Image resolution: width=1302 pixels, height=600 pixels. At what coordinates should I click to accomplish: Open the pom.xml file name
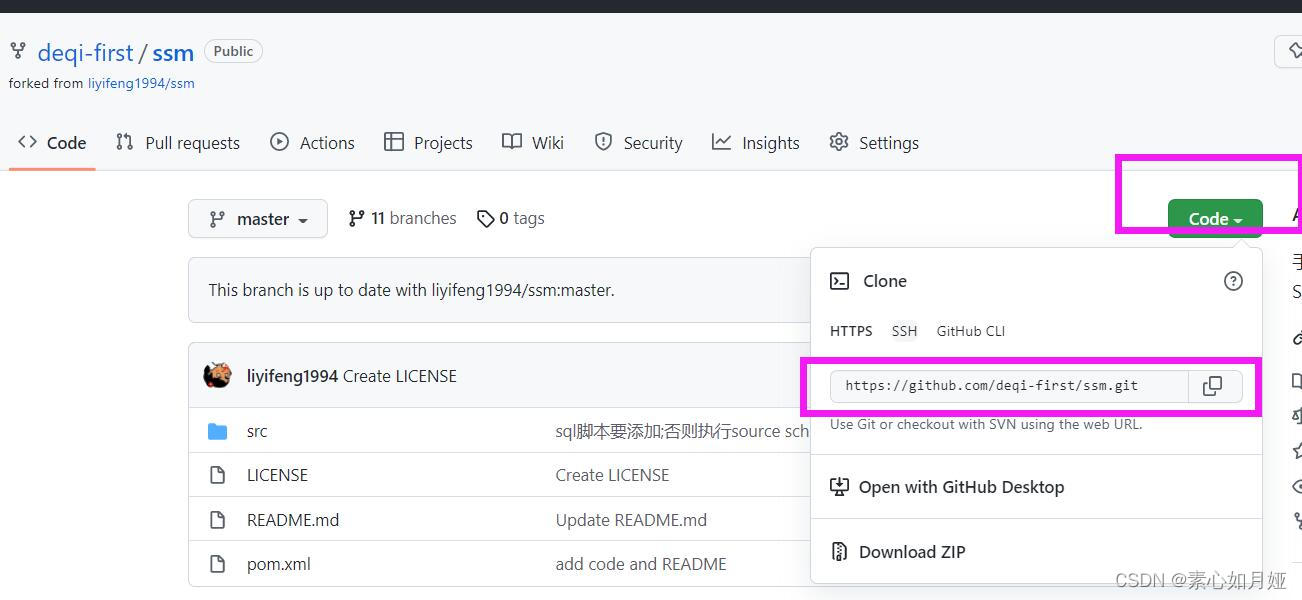coord(279,564)
